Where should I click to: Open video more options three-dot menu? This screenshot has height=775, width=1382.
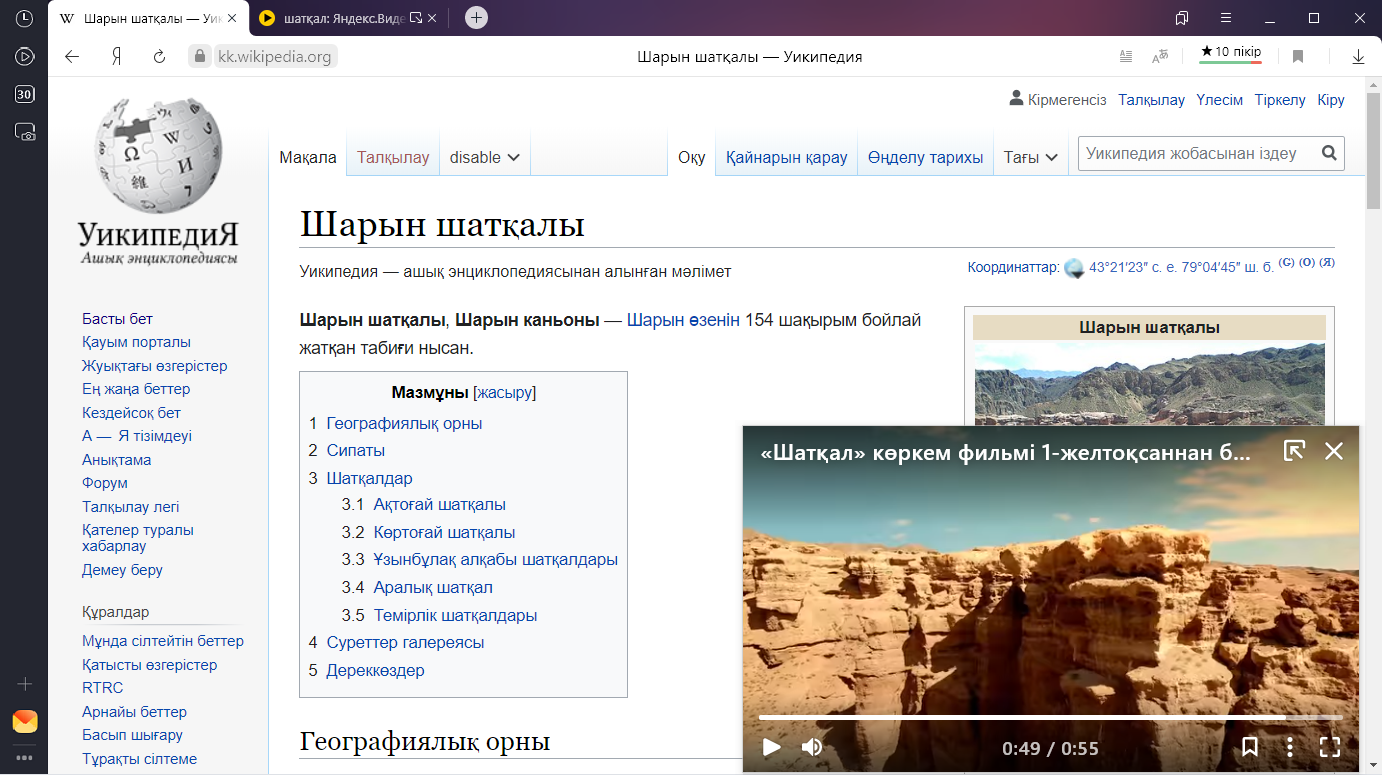click(1290, 747)
